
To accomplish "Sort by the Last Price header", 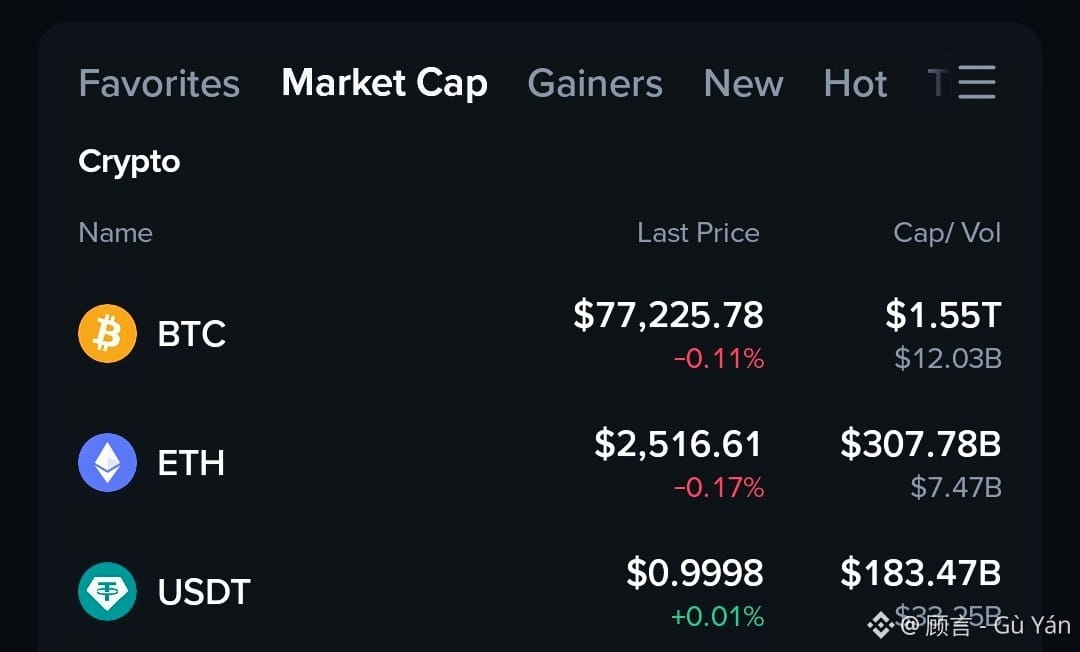I will pos(698,233).
